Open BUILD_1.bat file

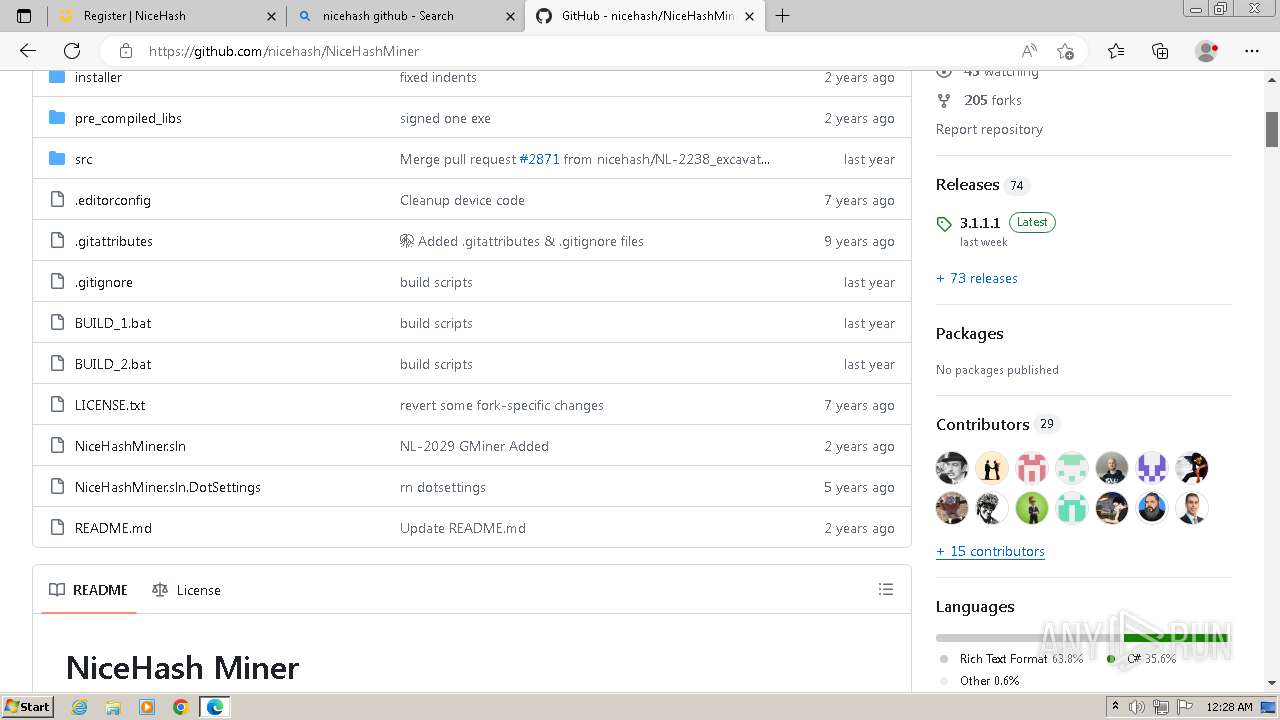point(113,323)
